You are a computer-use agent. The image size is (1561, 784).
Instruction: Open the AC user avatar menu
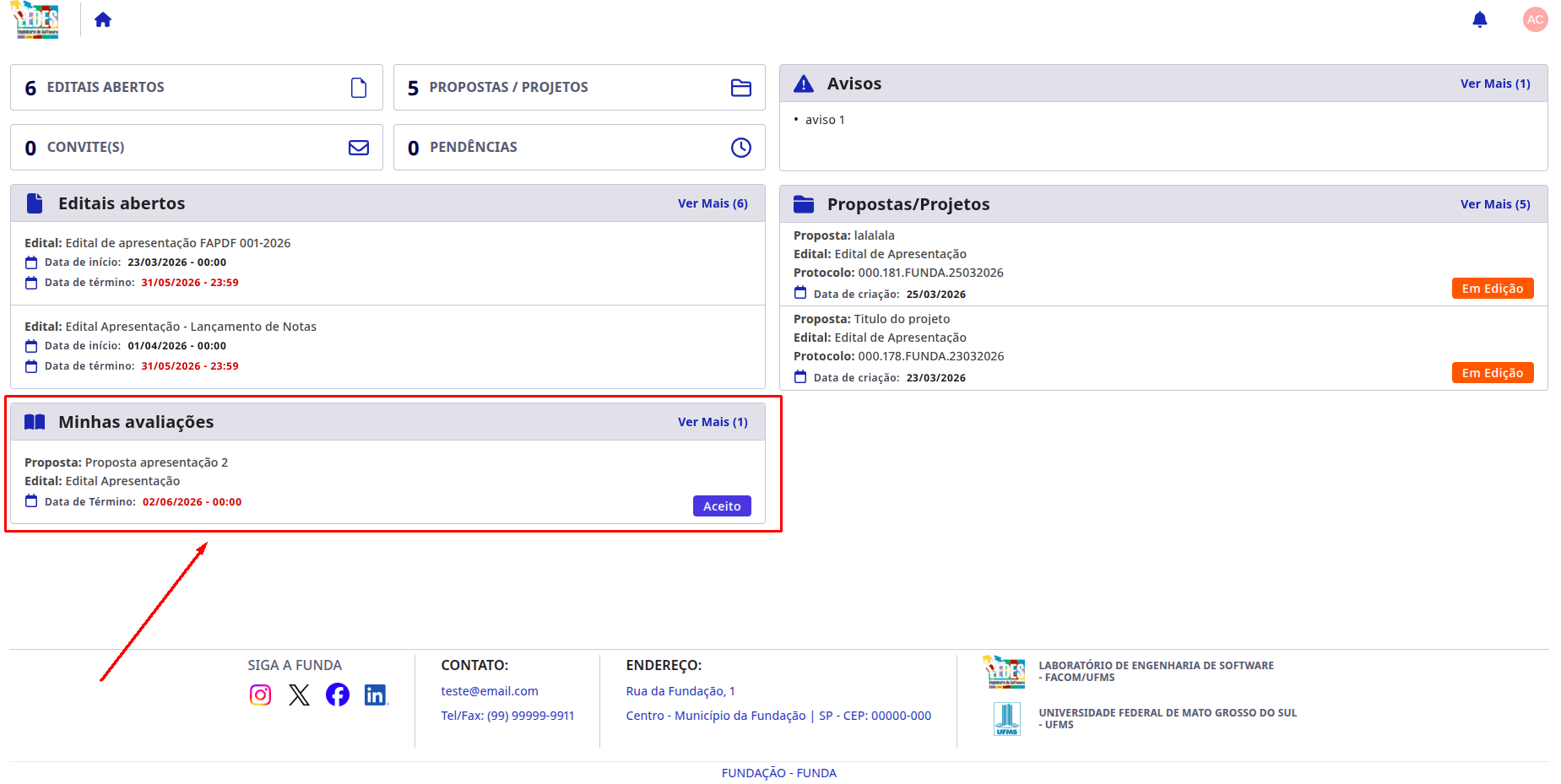(1535, 19)
